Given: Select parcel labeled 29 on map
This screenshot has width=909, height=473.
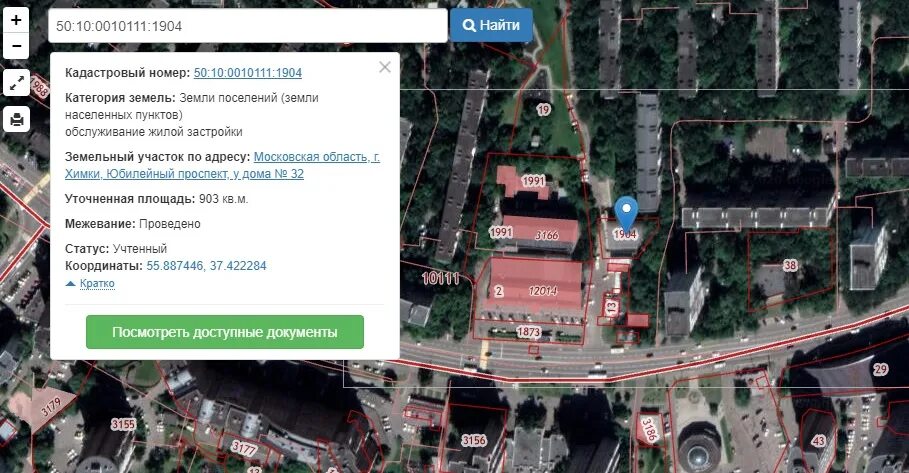Looking at the screenshot, I should coord(880,369).
